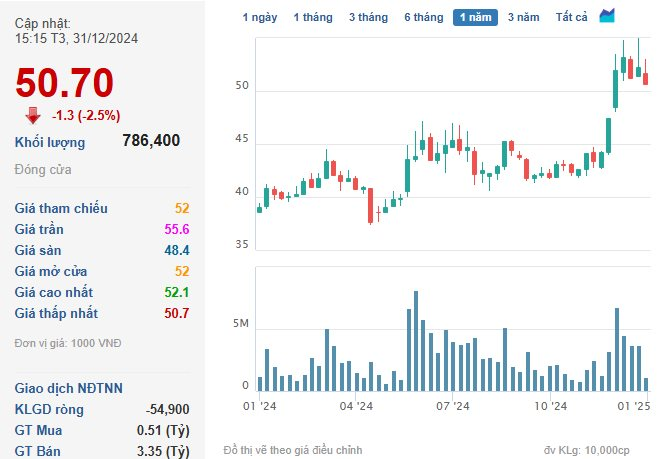Click the highest price value 52.1
Screen dimensions: 657x459
pyautogui.click(x=177, y=292)
